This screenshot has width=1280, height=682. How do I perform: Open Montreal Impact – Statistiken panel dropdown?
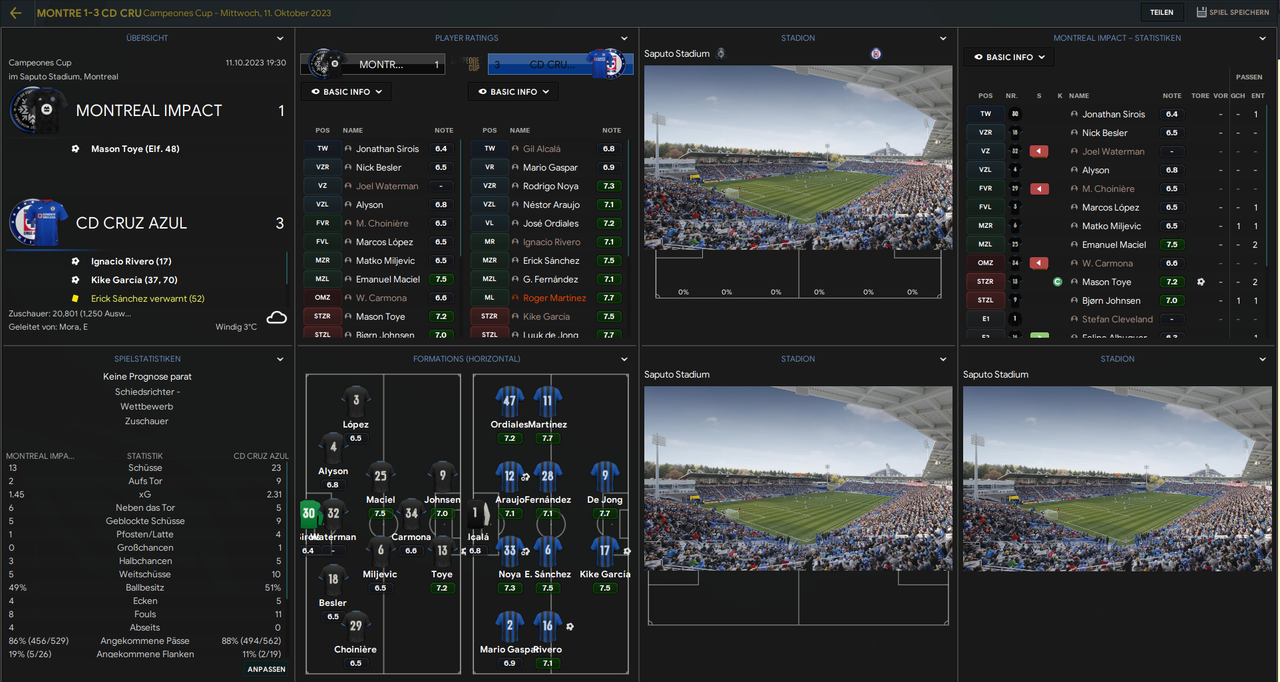tap(1264, 39)
